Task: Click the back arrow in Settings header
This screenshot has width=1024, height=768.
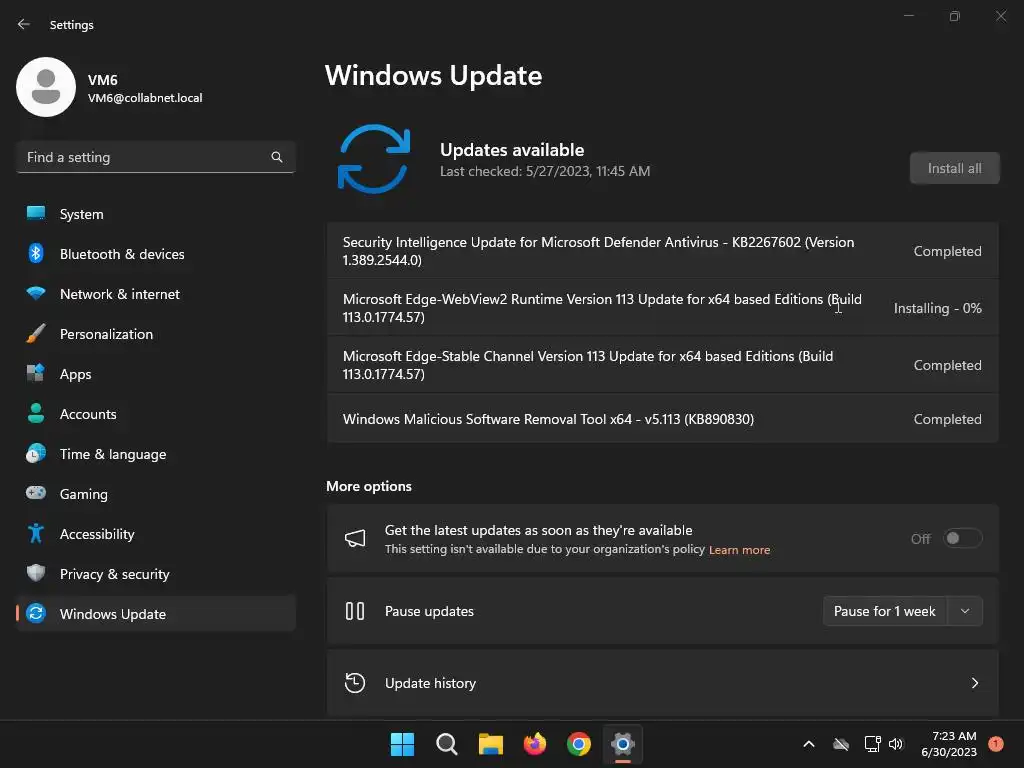Action: 24,24
